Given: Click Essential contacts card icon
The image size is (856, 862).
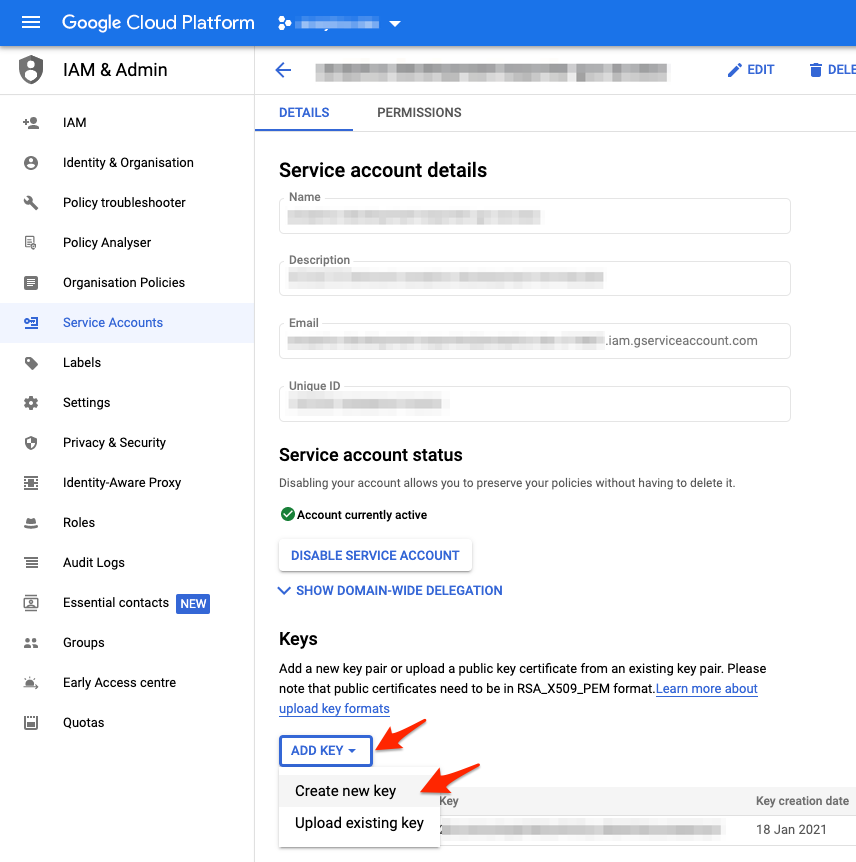Looking at the screenshot, I should coord(31,603).
